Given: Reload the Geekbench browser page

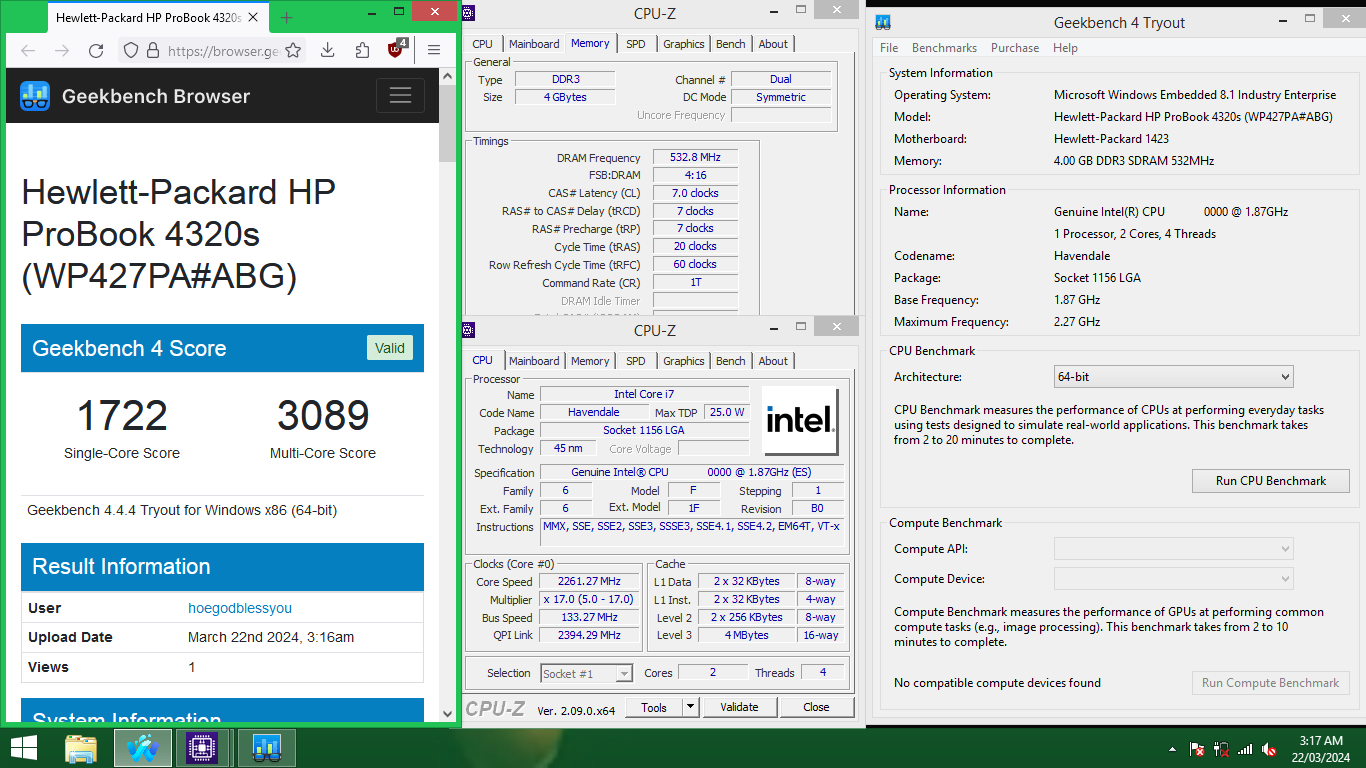Looking at the screenshot, I should [x=96, y=51].
